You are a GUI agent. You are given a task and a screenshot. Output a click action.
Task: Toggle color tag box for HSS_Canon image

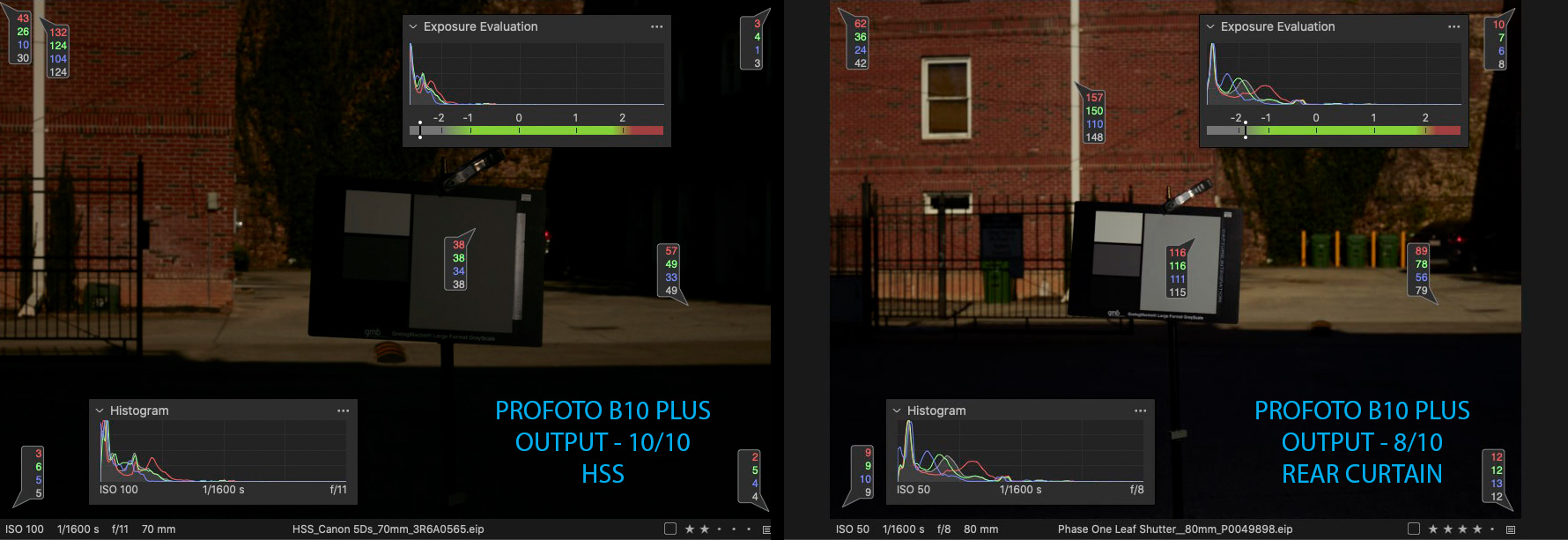tap(670, 529)
